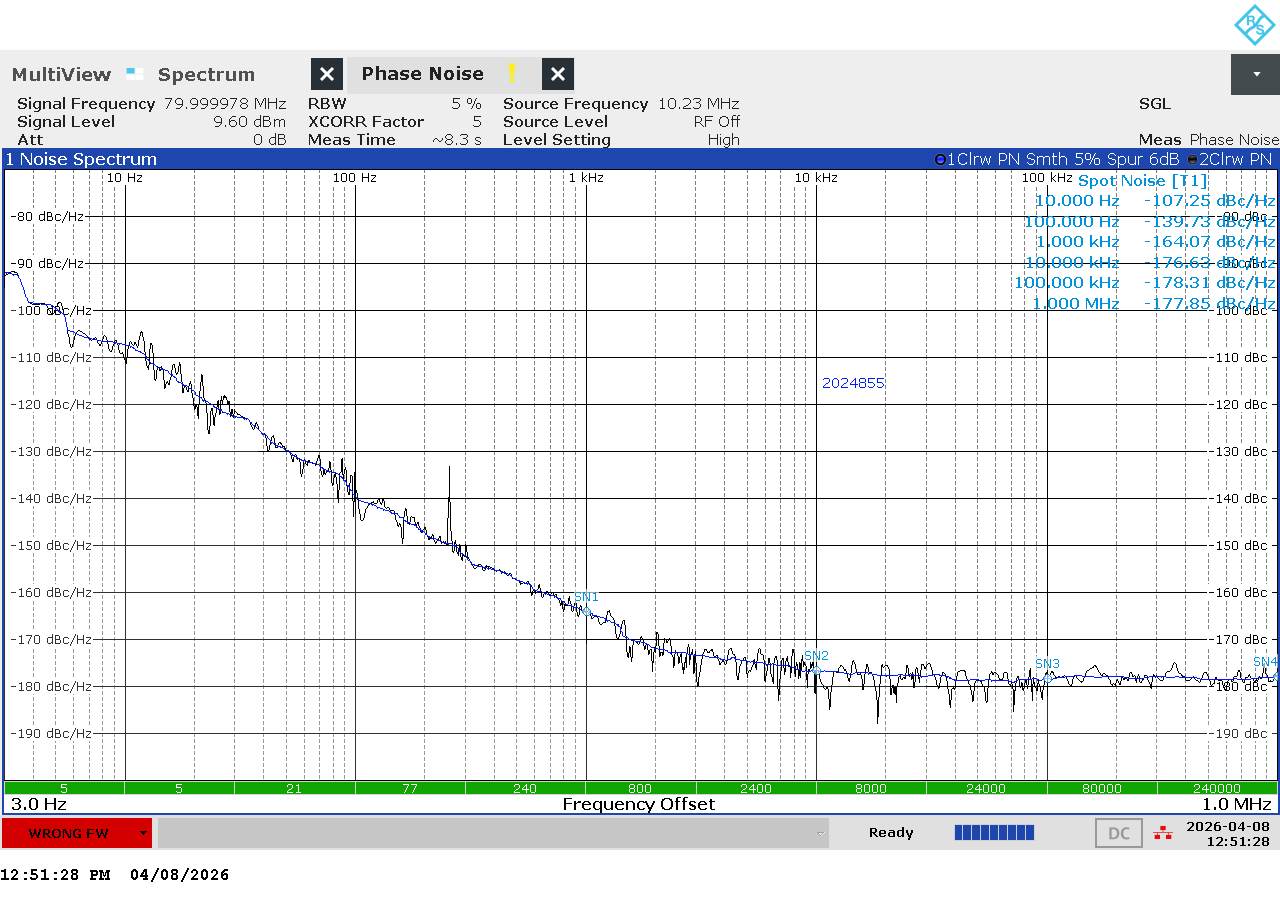Click the SGL single sweep indicator
This screenshot has width=1280, height=900.
coord(1155,104)
